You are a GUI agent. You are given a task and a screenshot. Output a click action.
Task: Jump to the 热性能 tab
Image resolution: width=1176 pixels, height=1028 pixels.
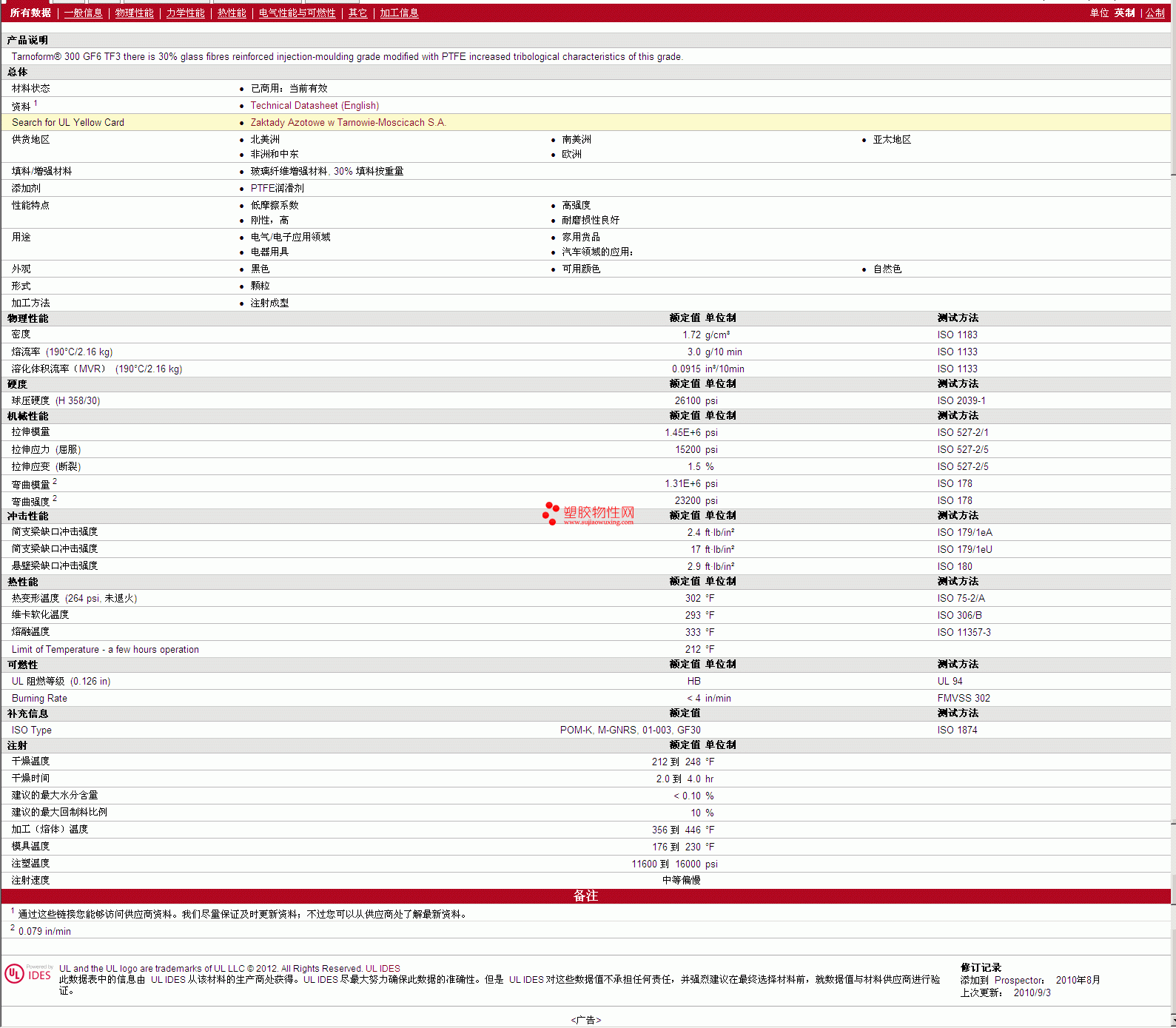pyautogui.click(x=232, y=13)
